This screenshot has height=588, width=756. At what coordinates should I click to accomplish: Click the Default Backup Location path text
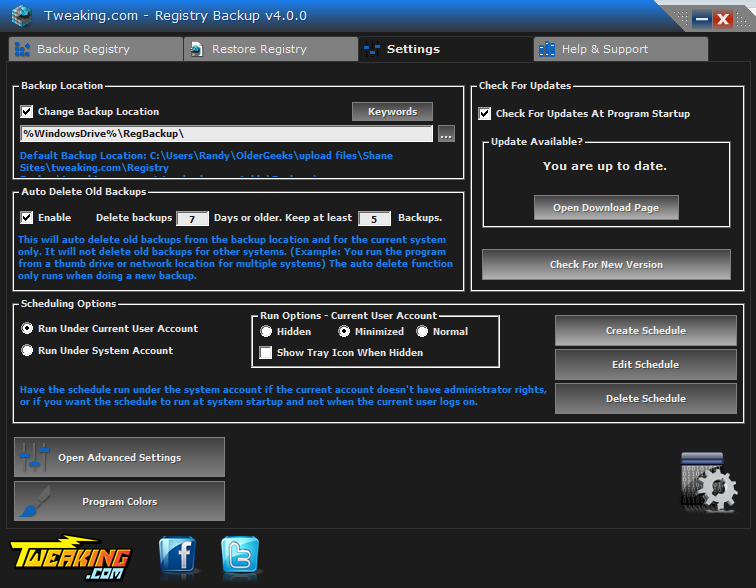click(x=206, y=161)
